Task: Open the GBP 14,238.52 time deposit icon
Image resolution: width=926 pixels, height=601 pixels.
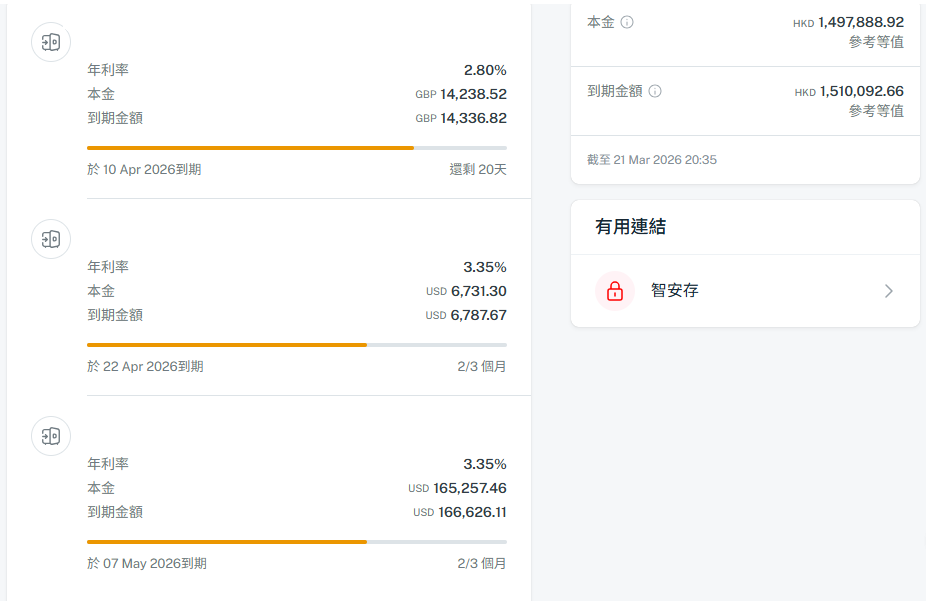Action: click(x=51, y=42)
